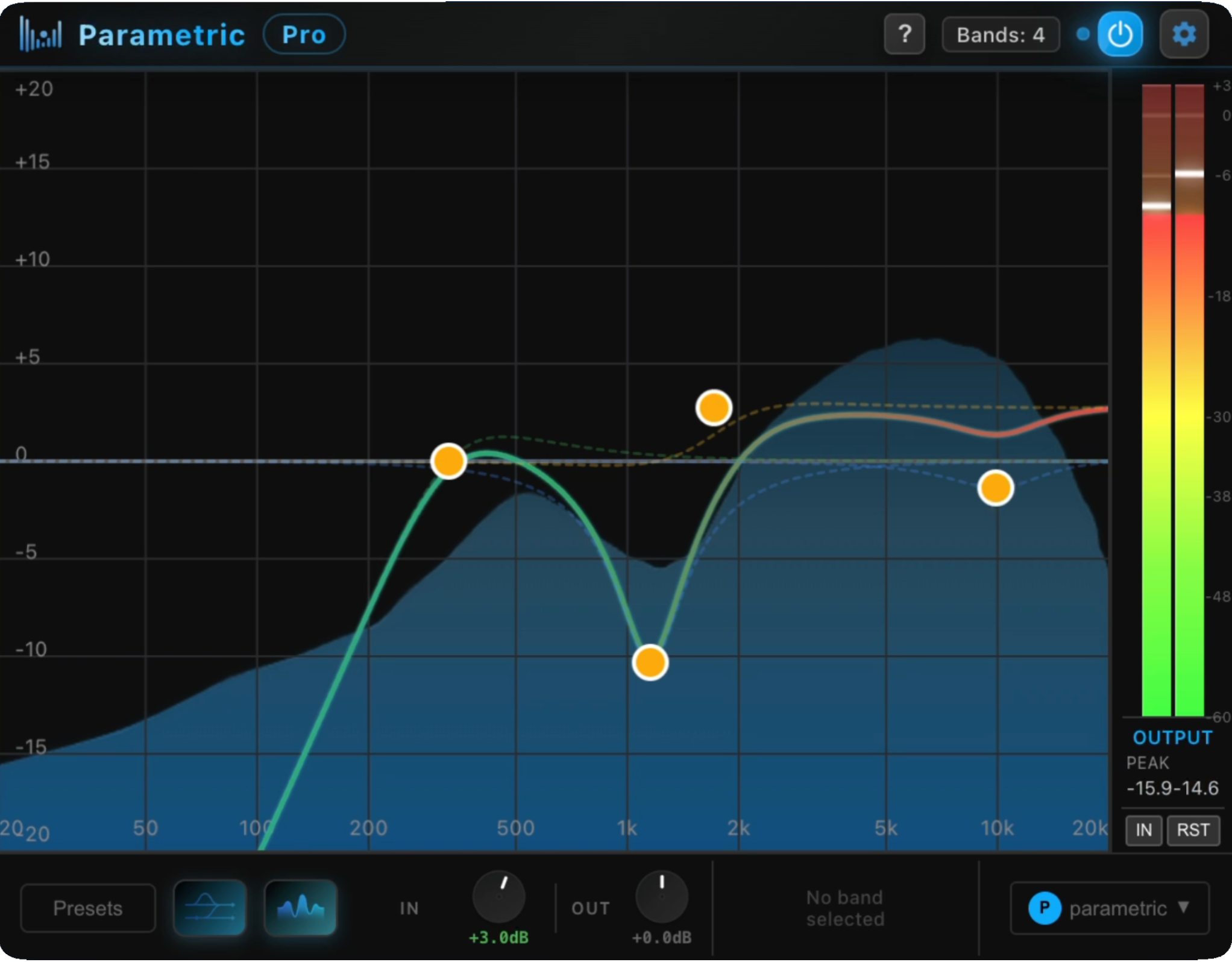The height and width of the screenshot is (962, 1232).
Task: Select the spectrum analyzer view icon
Action: [300, 908]
